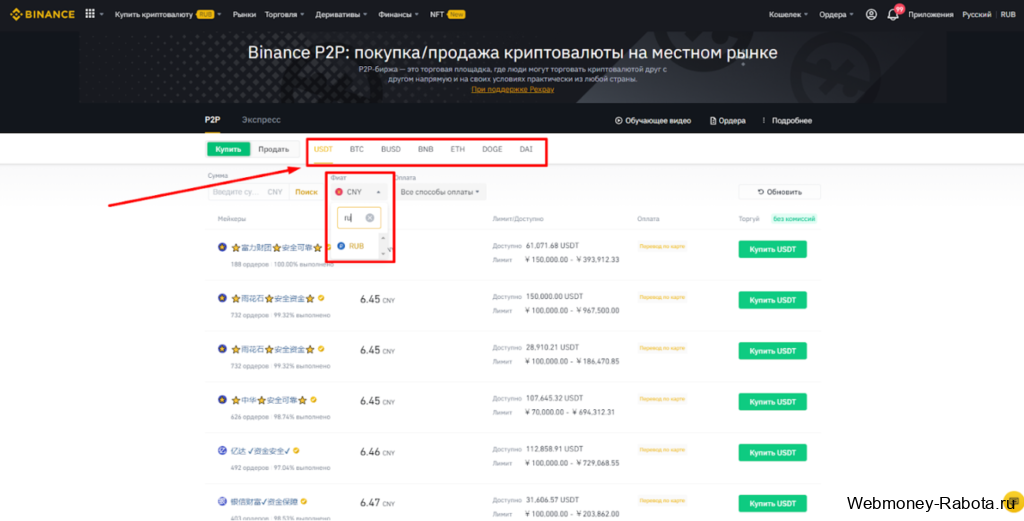Click the 6.46 CNY price
Image resolution: width=1024 pixels, height=521 pixels.
(x=377, y=452)
